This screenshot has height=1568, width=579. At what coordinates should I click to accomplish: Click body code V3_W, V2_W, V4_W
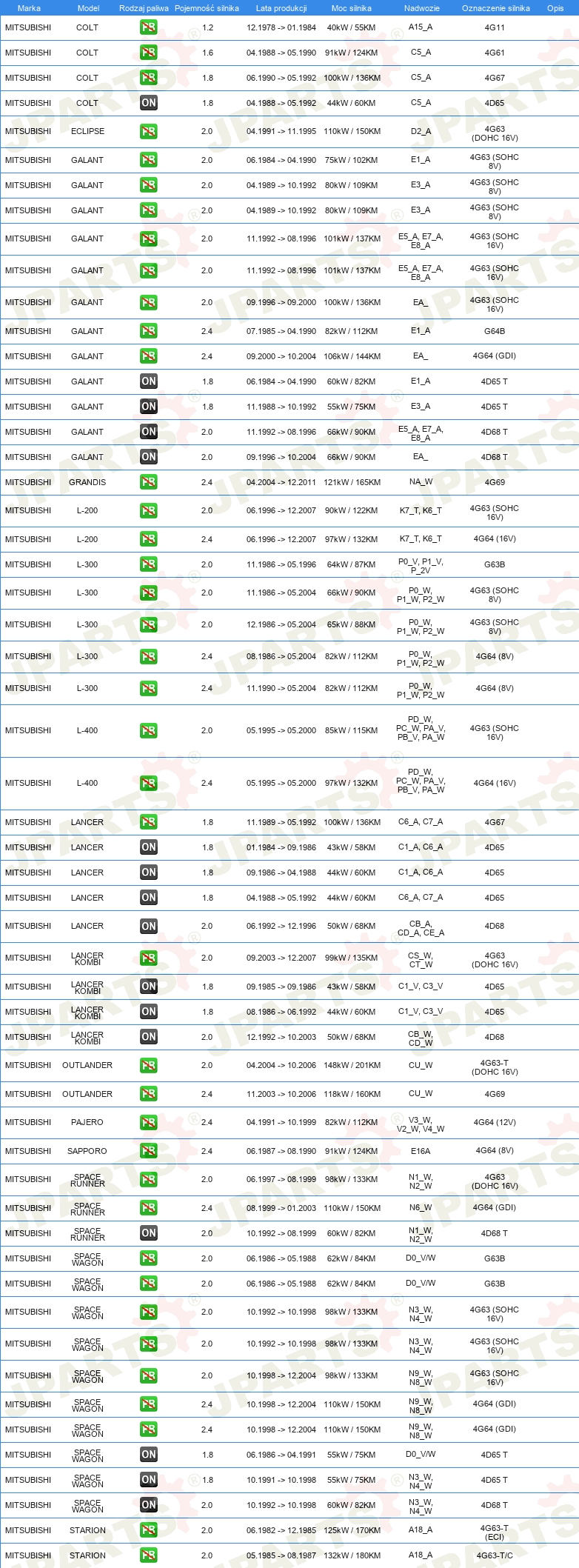pyautogui.click(x=421, y=1124)
